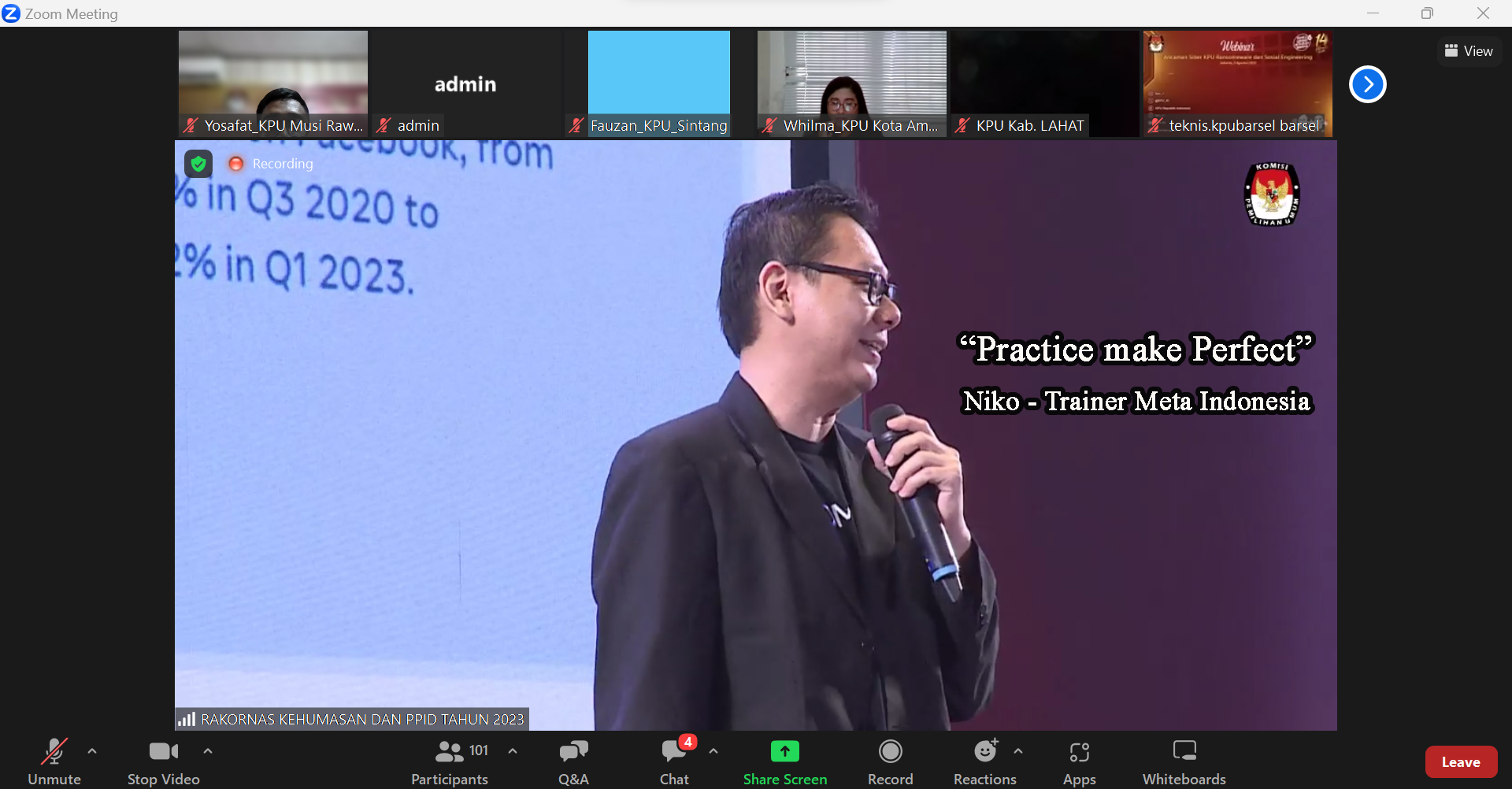Show next participants with blue arrow
1512x789 pixels.
point(1367,84)
